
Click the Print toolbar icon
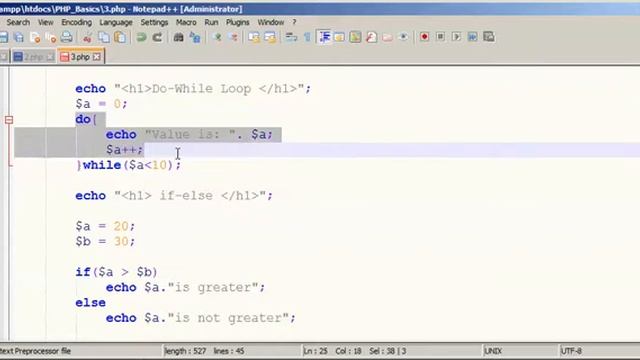(x=67, y=38)
